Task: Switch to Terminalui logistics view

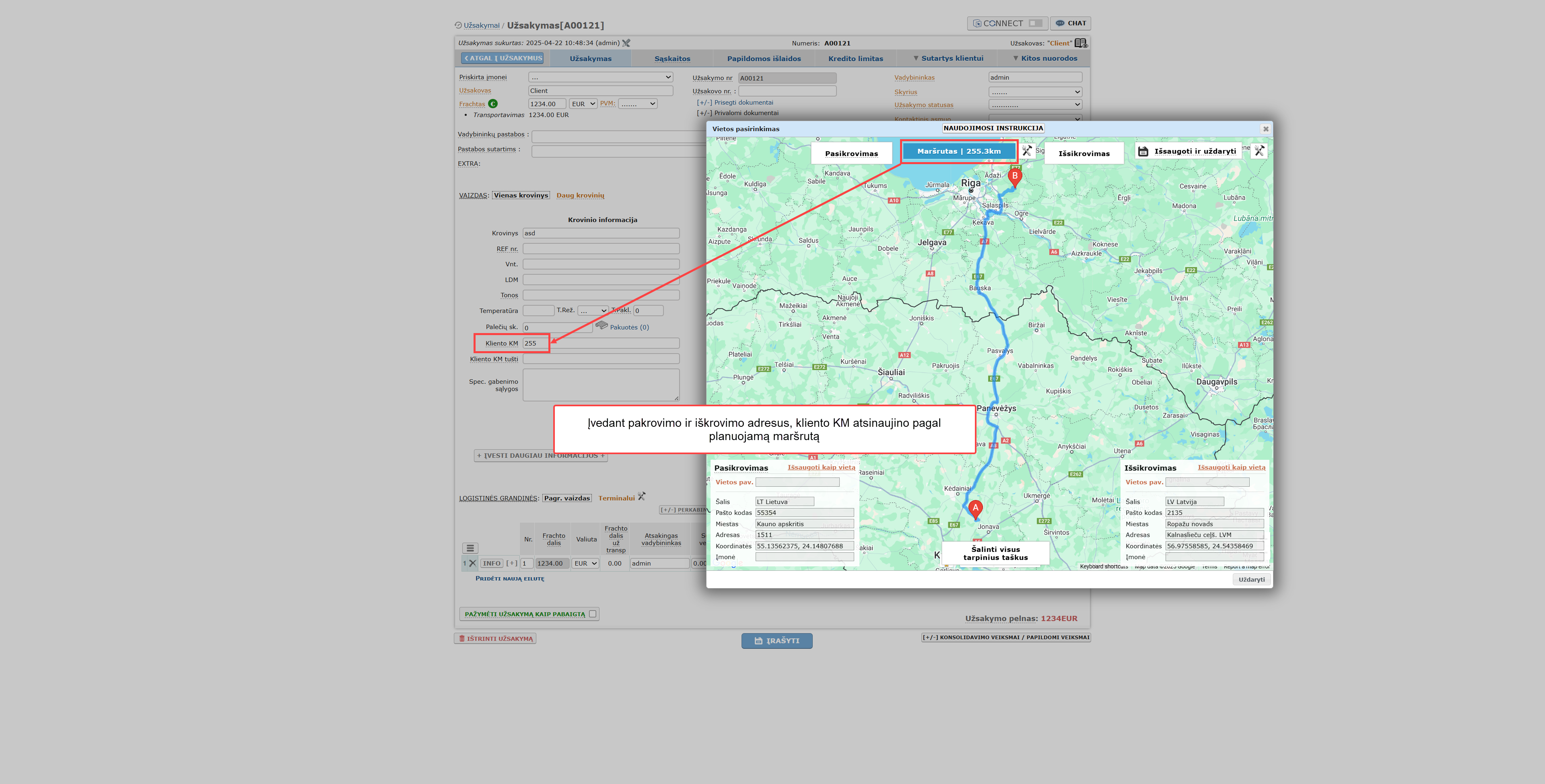Action: tap(616, 498)
